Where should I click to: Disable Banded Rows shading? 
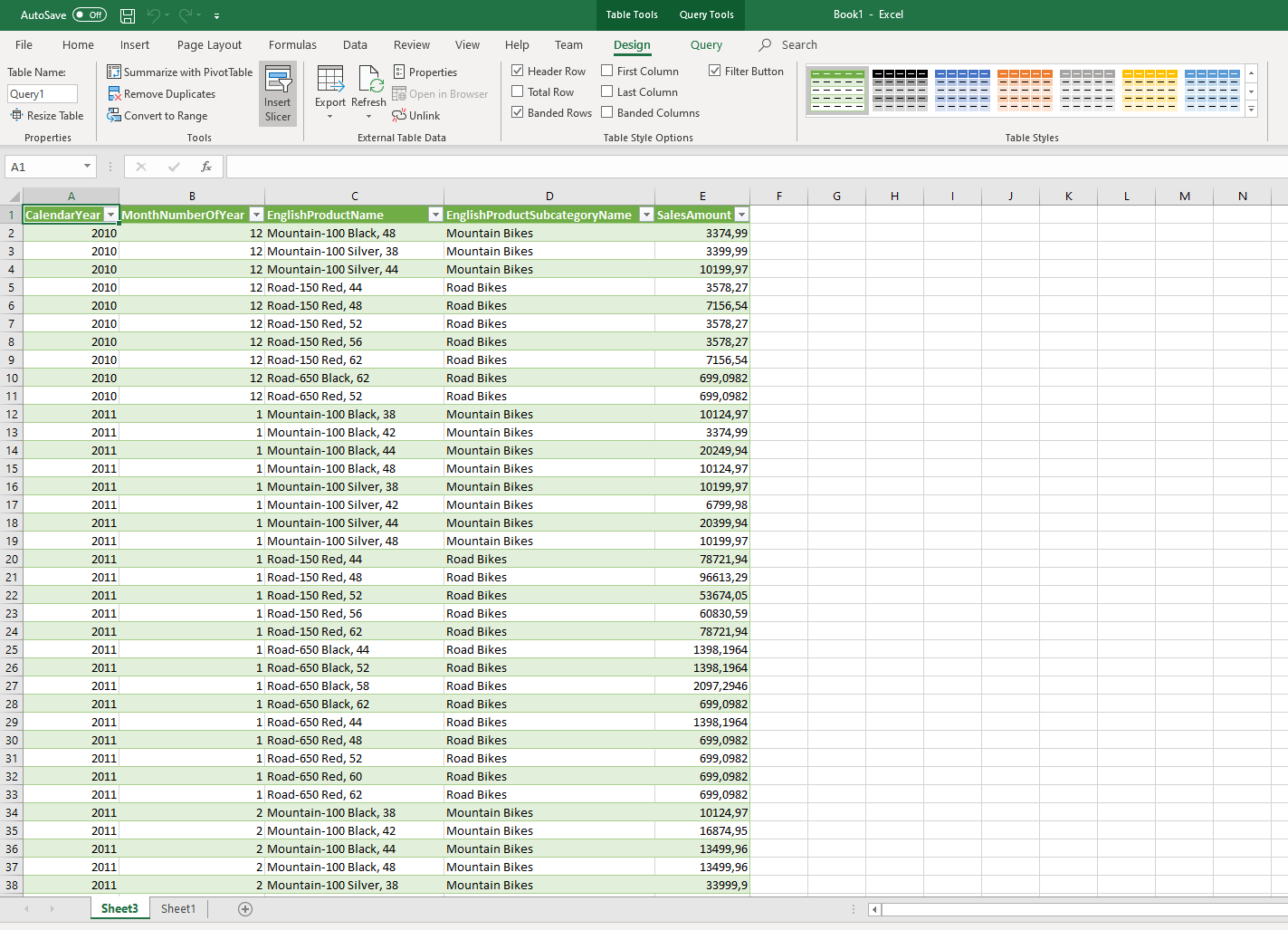point(518,112)
